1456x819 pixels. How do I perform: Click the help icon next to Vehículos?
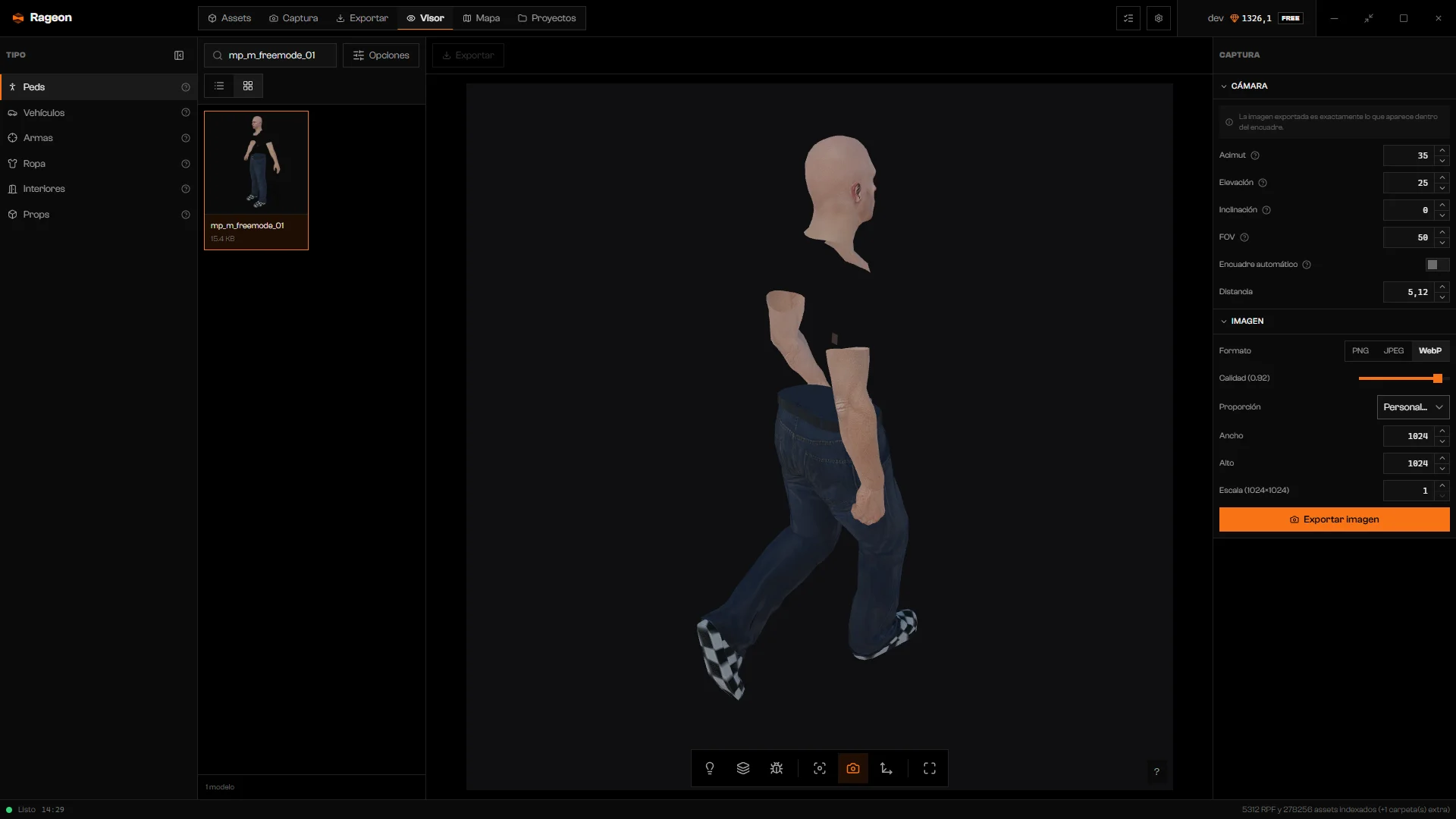point(186,113)
